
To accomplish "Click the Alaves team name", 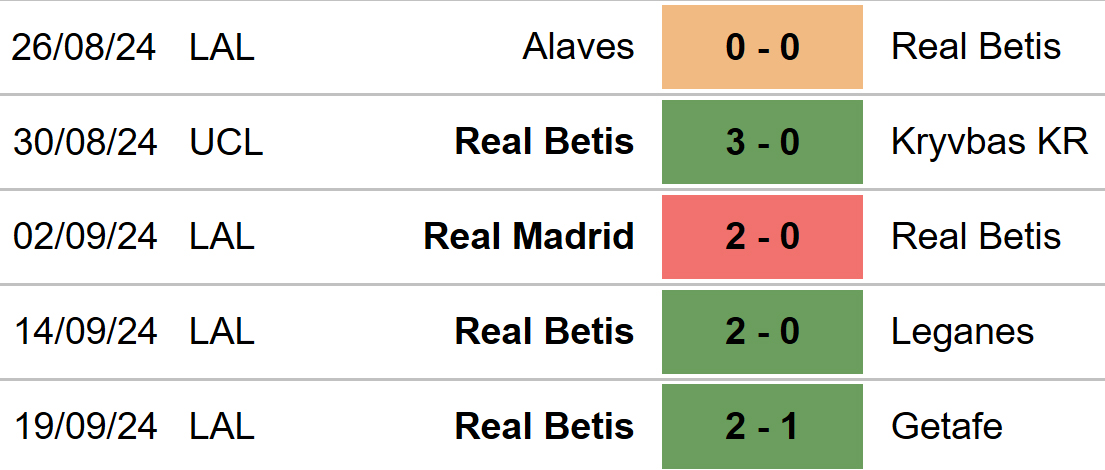I will click(x=578, y=47).
